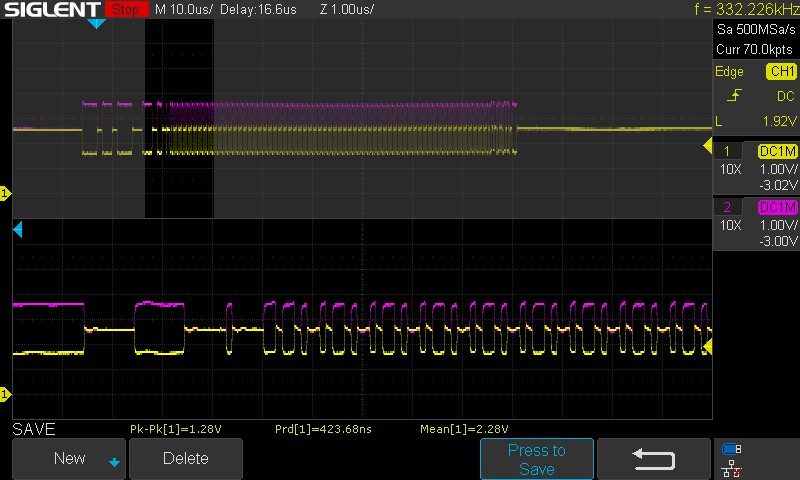Screen dimensions: 800x480
Task: Click the Prd[1]=423.68ns measurement
Action: coord(323,429)
